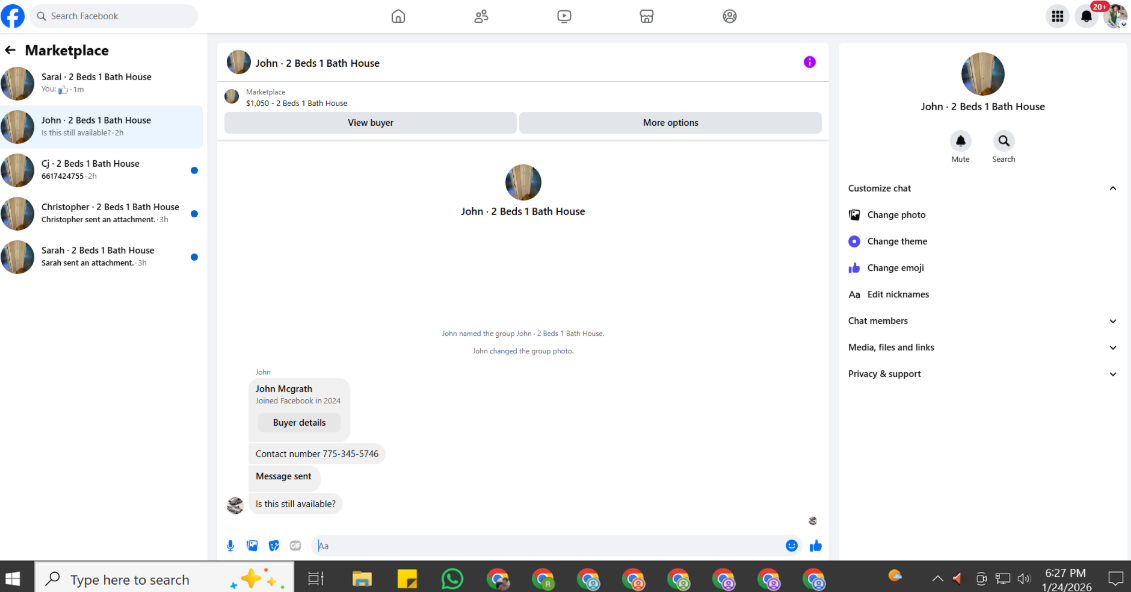
Task: Open File Explorer from taskbar
Action: [x=361, y=579]
